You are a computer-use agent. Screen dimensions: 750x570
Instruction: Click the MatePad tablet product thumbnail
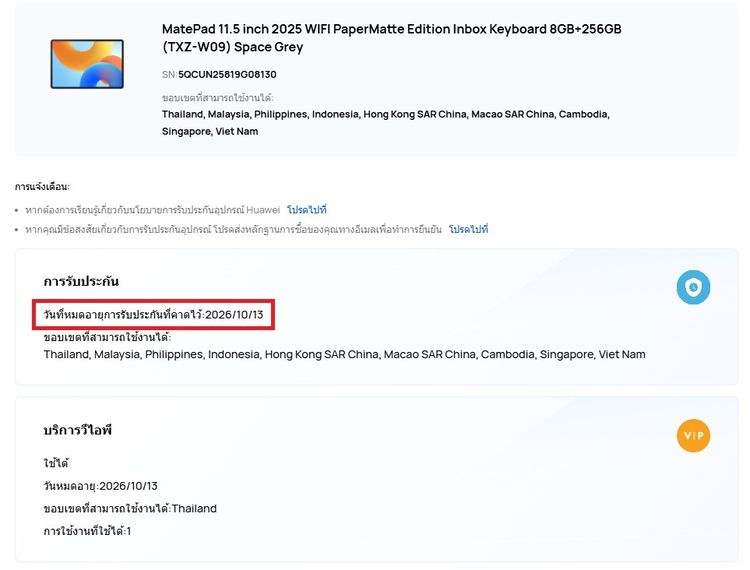pyautogui.click(x=87, y=64)
